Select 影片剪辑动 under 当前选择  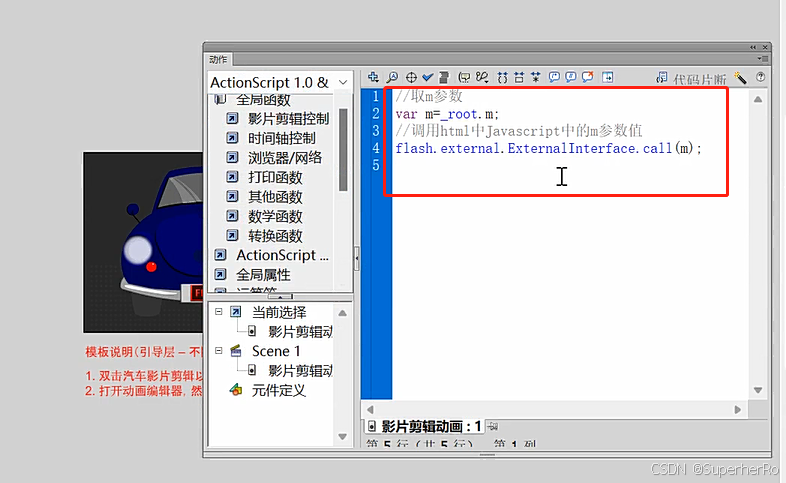(x=300, y=332)
